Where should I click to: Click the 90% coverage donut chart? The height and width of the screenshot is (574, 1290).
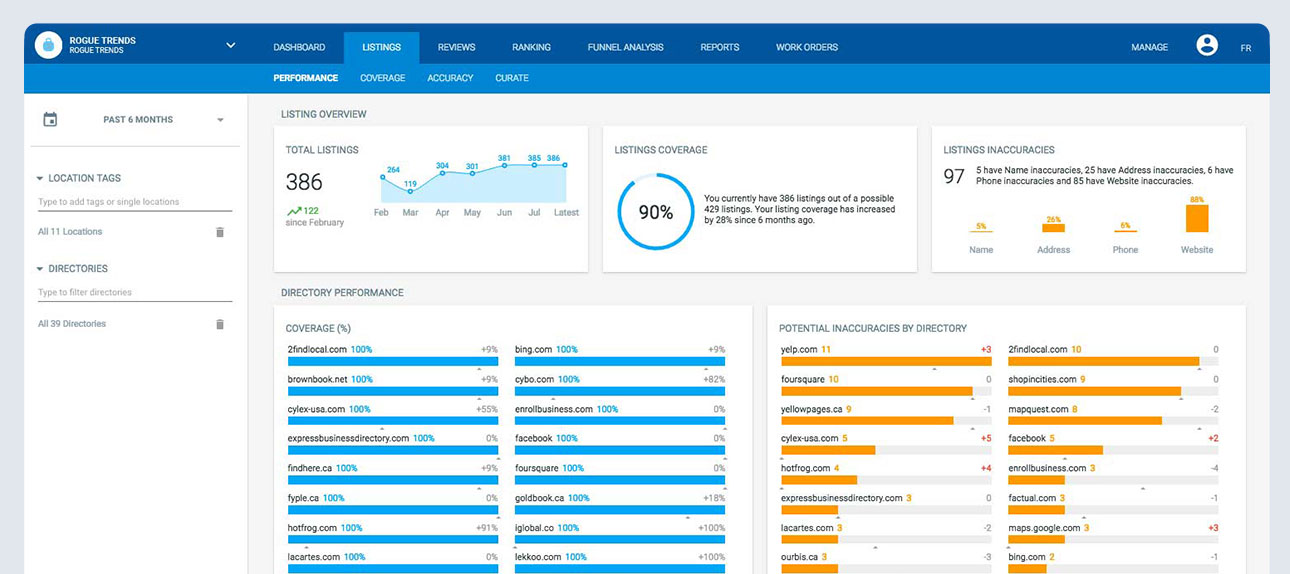(655, 212)
